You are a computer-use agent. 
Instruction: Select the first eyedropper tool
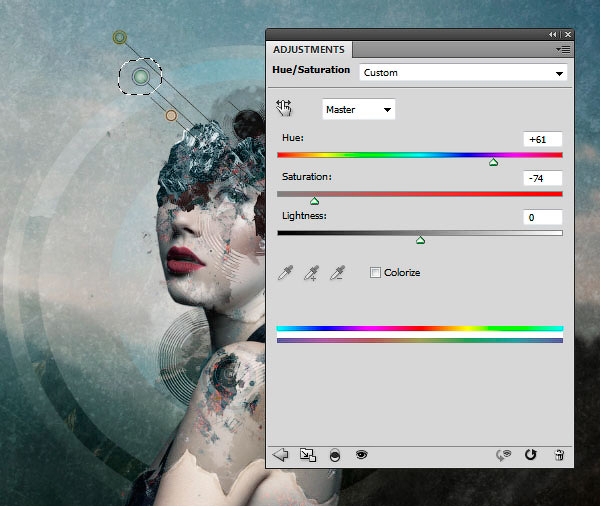click(x=285, y=273)
